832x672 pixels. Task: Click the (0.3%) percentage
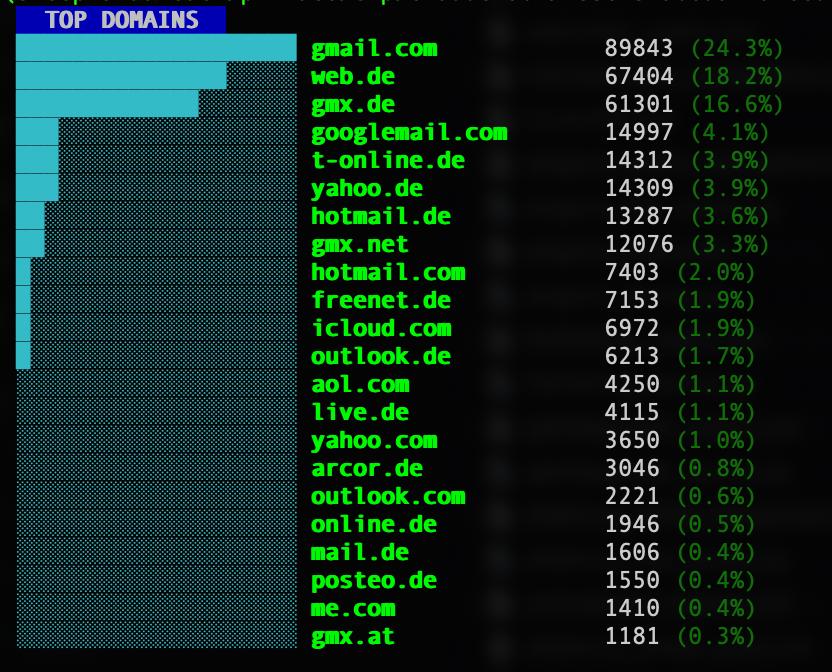(716, 636)
